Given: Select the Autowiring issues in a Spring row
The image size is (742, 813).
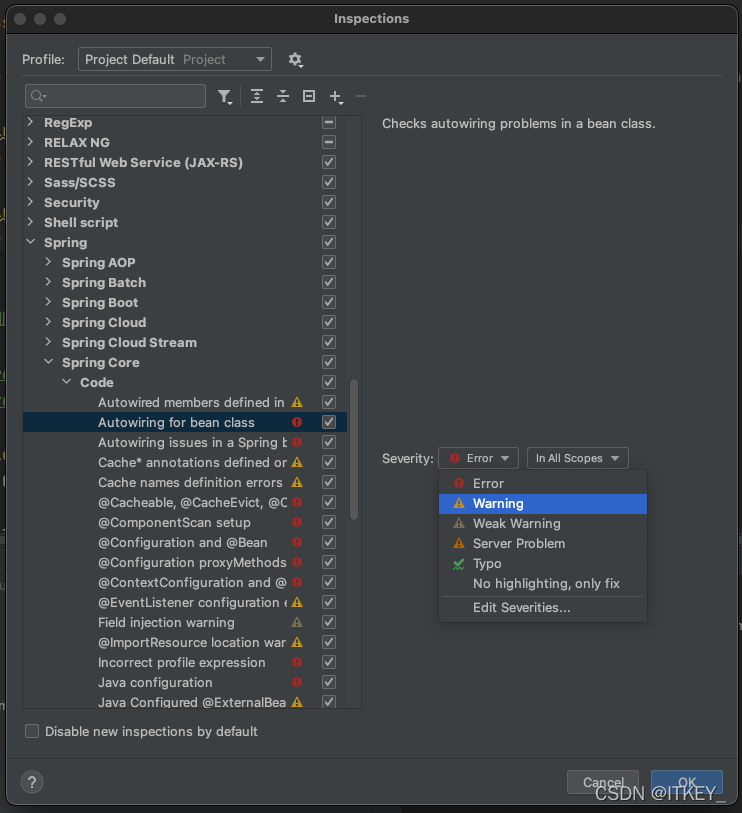Looking at the screenshot, I should click(x=185, y=442).
